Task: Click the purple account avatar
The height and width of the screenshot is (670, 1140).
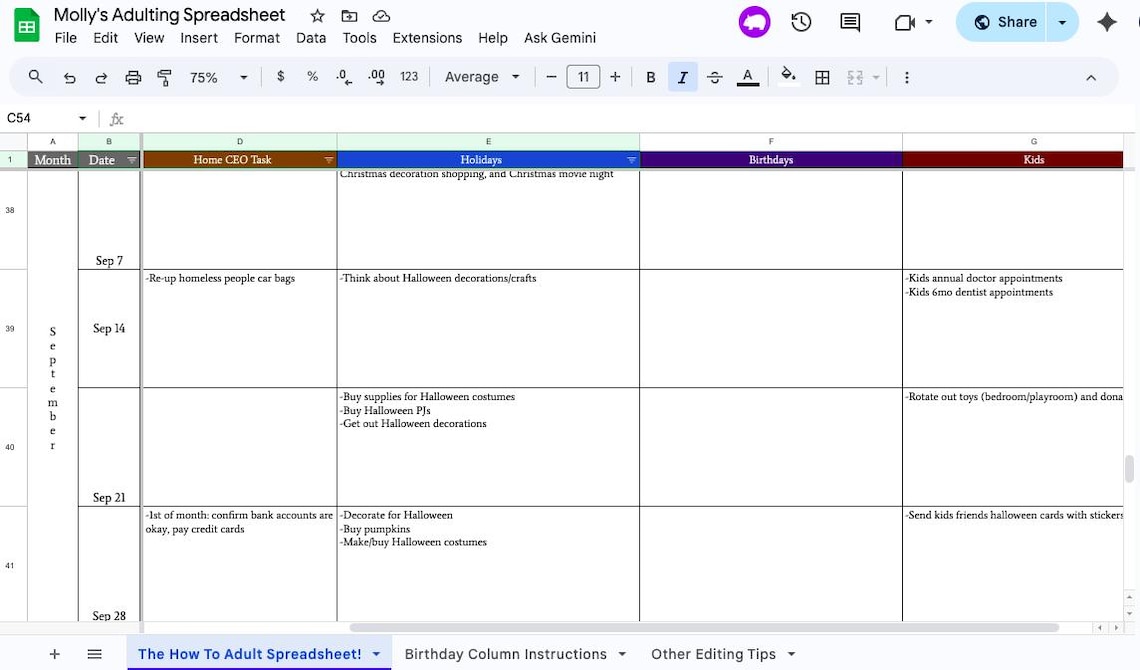Action: pyautogui.click(x=754, y=22)
